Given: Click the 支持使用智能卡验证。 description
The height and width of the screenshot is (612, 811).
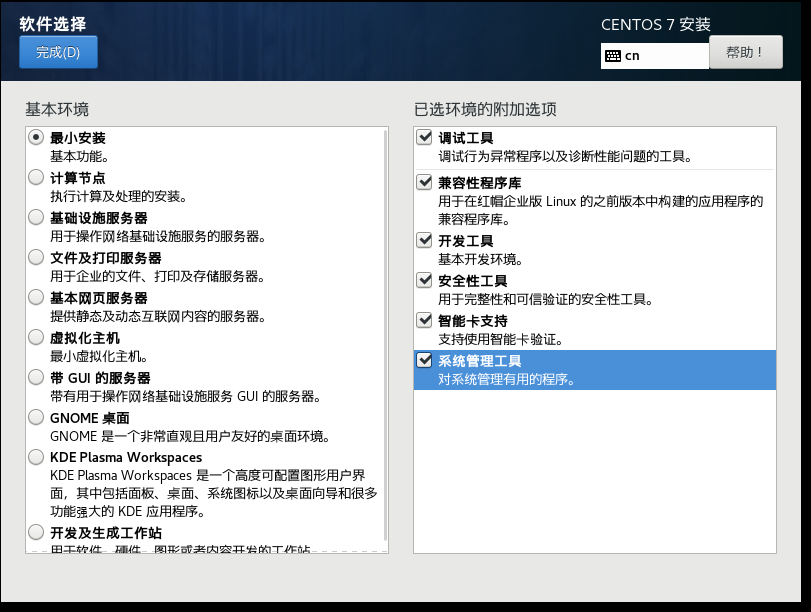Looking at the screenshot, I should pyautogui.click(x=501, y=339).
